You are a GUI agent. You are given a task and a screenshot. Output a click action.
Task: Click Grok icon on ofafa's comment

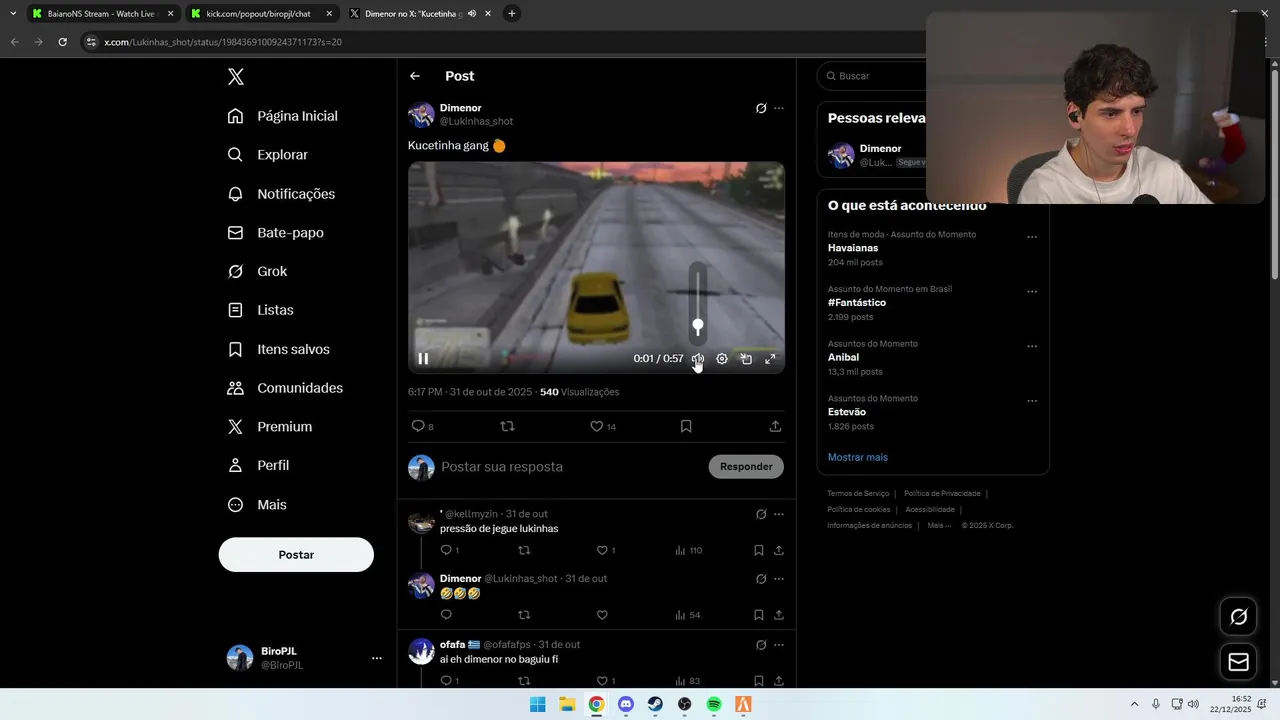pyautogui.click(x=761, y=645)
